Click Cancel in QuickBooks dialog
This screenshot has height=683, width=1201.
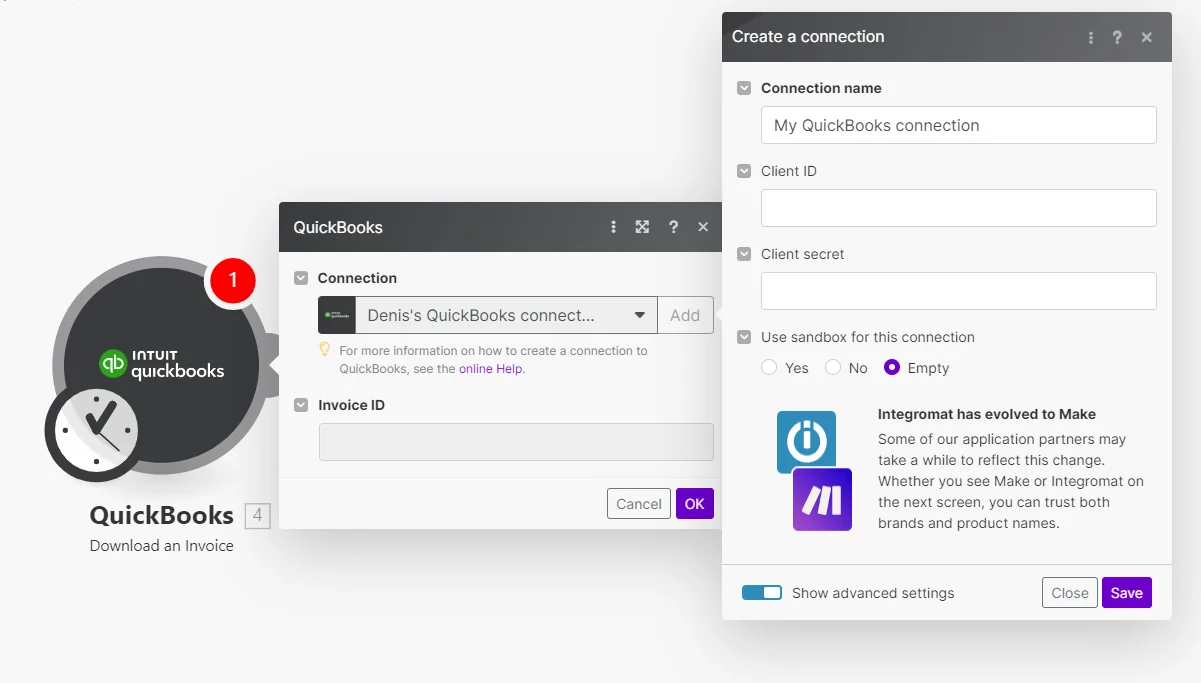639,504
